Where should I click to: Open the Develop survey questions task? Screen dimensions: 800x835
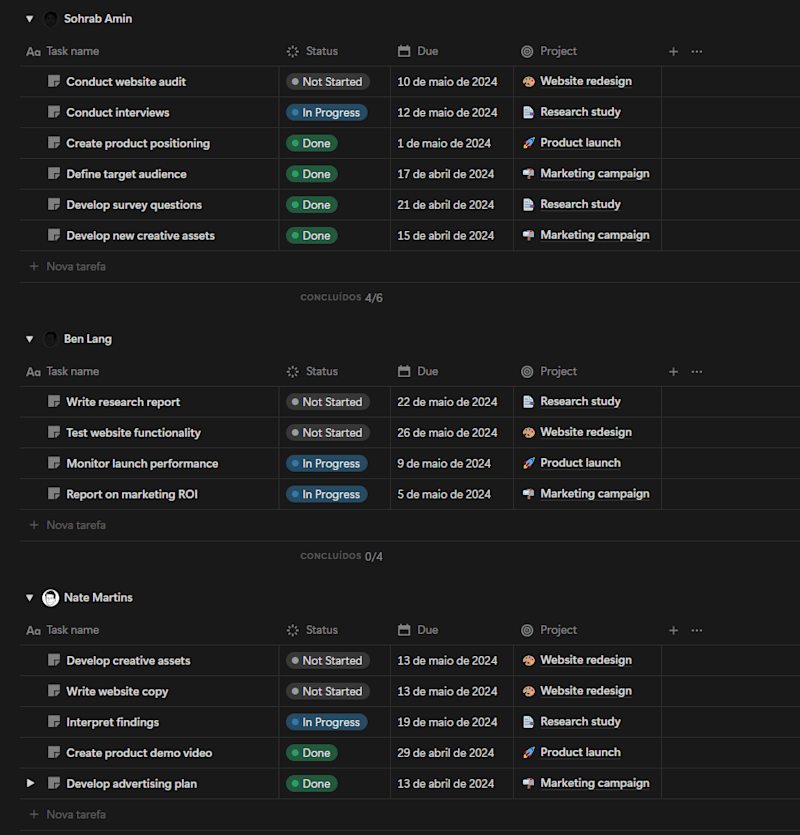click(134, 205)
